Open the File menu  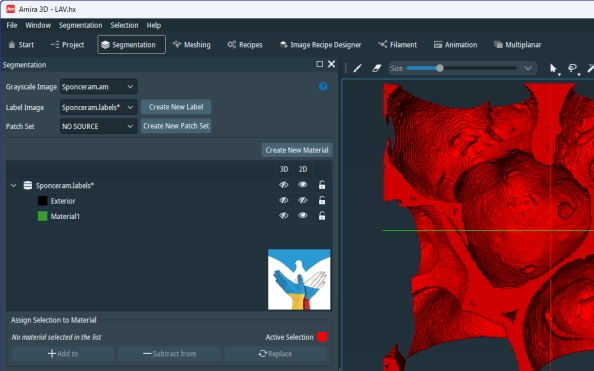pos(12,25)
